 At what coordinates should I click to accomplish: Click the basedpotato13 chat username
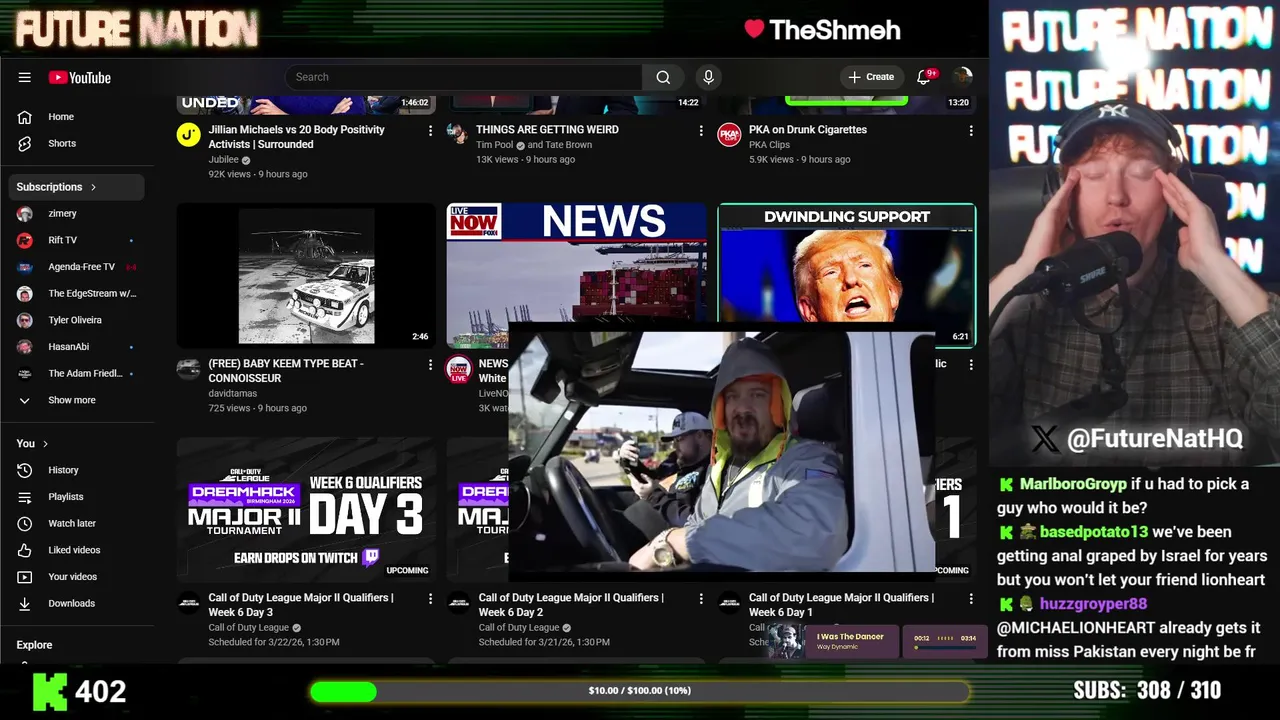tap(1094, 532)
